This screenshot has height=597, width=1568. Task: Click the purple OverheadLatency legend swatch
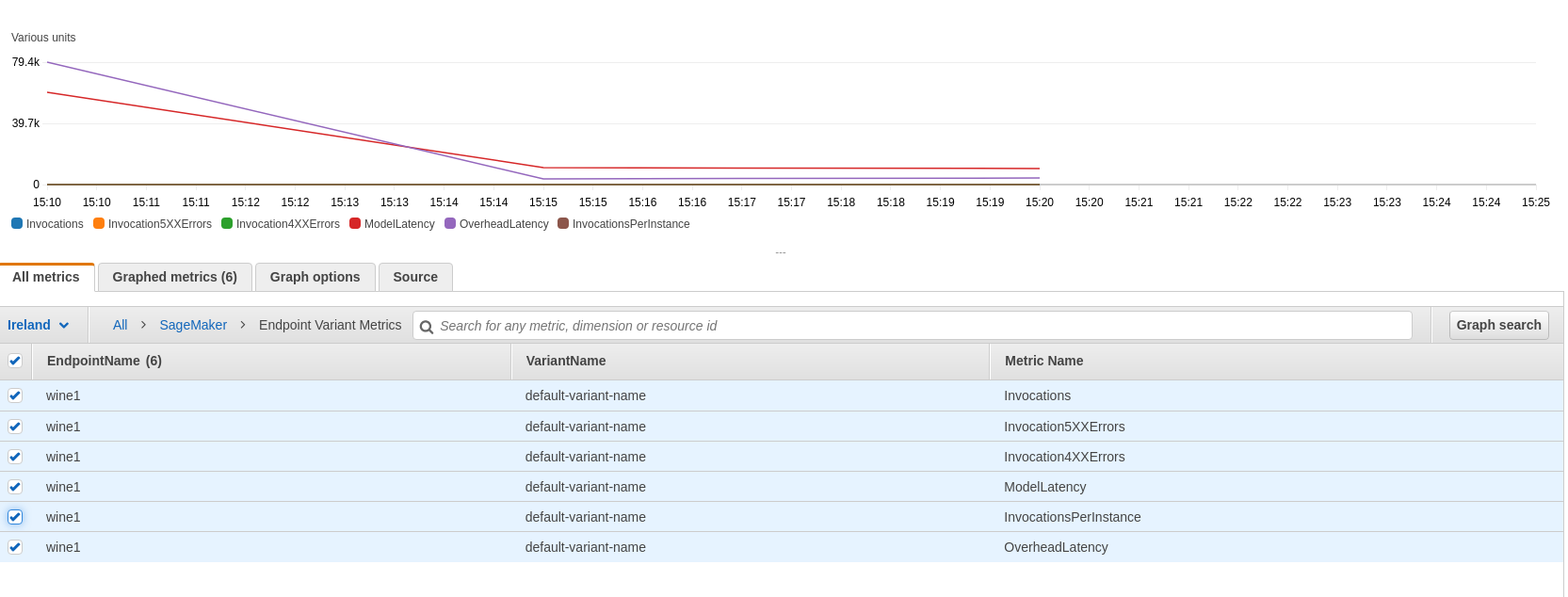tap(450, 223)
